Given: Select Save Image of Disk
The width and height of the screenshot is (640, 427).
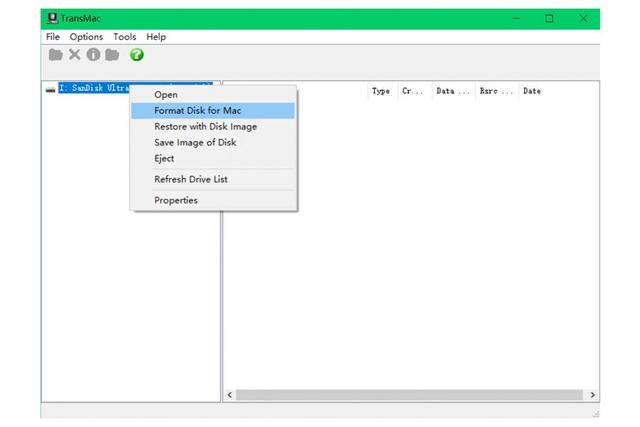Looking at the screenshot, I should pyautogui.click(x=213, y=142).
